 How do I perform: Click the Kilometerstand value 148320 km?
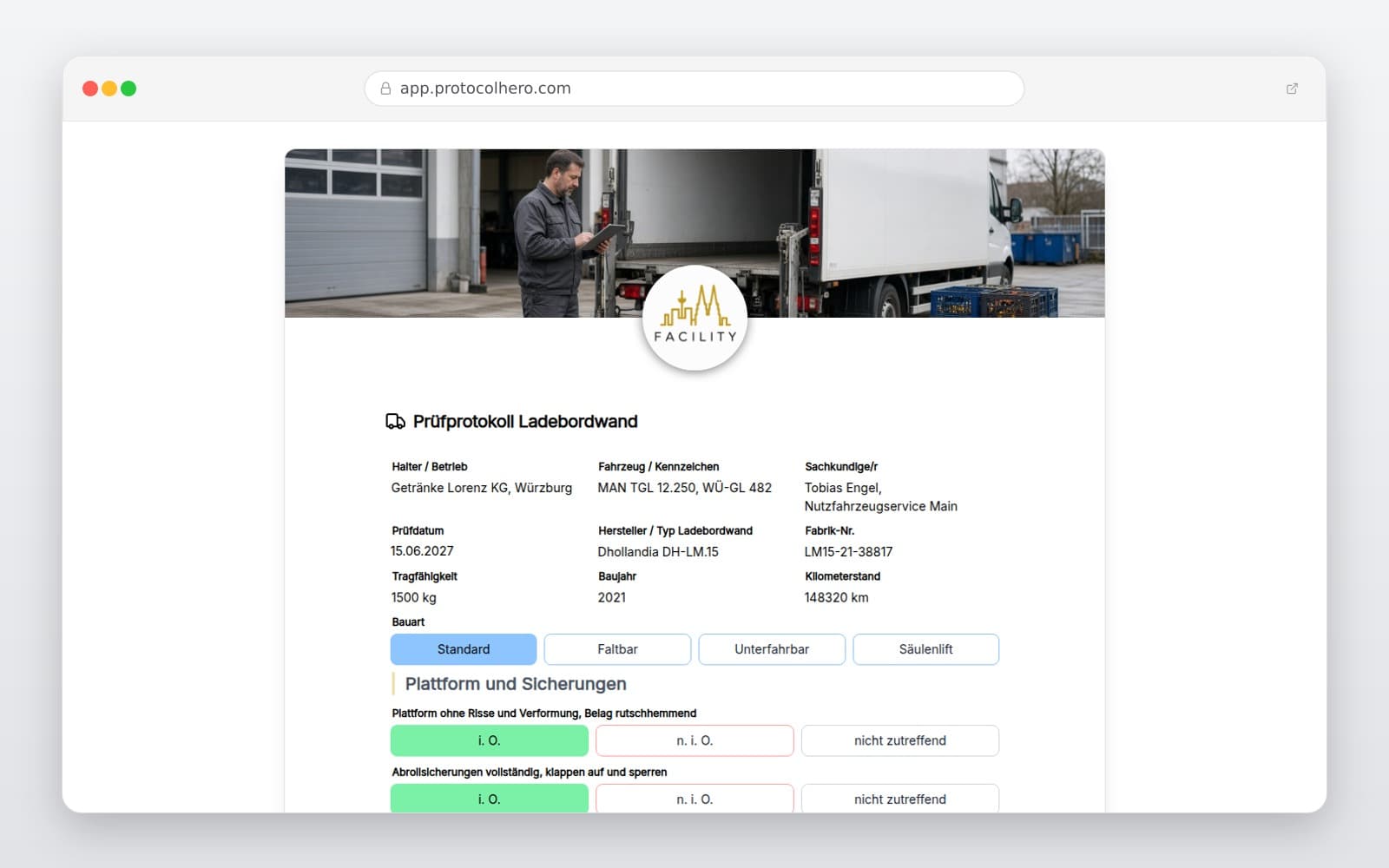[x=836, y=597]
